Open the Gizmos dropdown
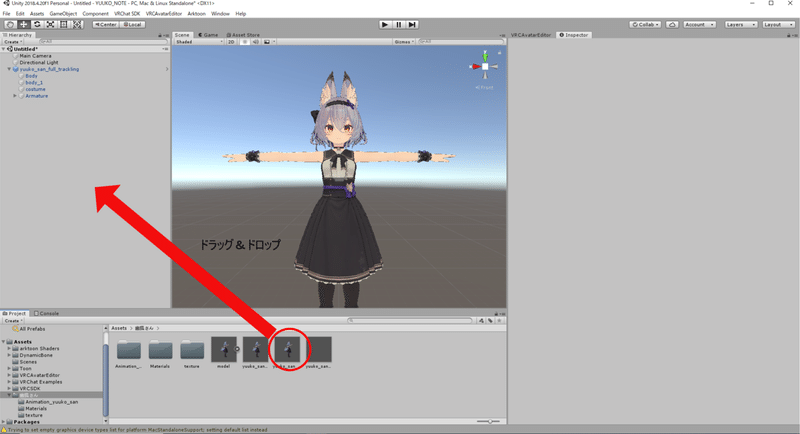 pyautogui.click(x=404, y=42)
